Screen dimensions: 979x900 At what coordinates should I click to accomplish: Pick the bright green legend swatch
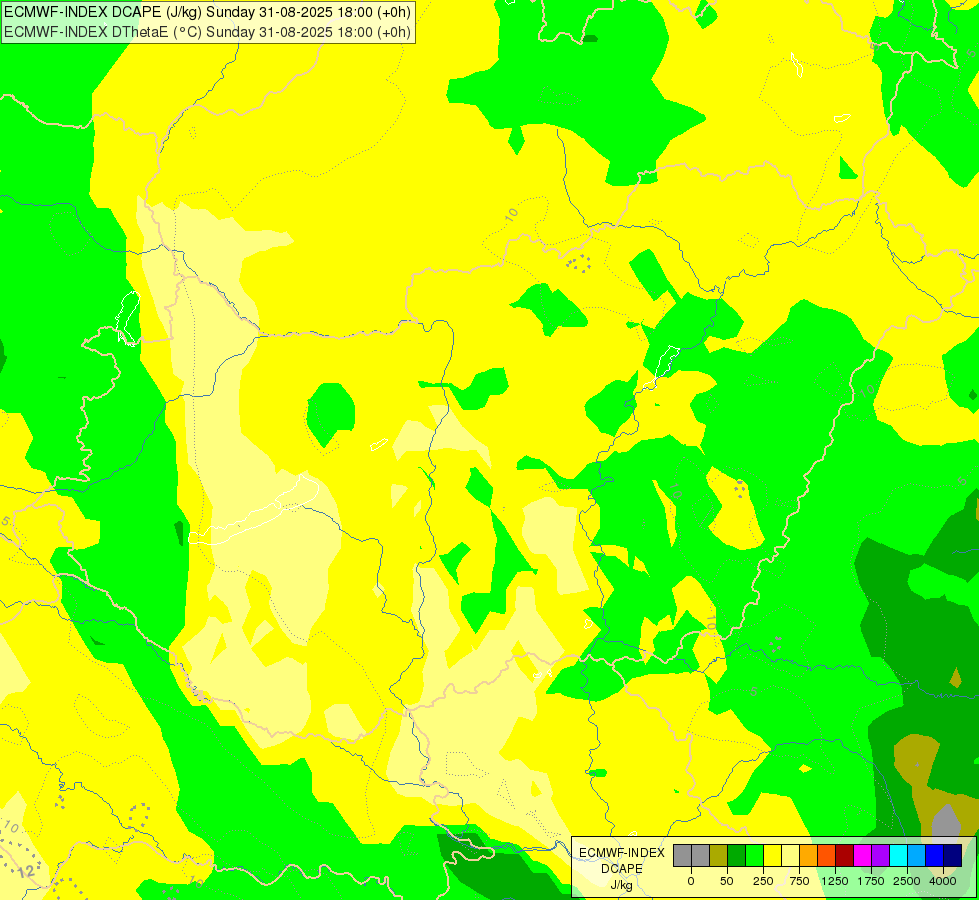(755, 856)
